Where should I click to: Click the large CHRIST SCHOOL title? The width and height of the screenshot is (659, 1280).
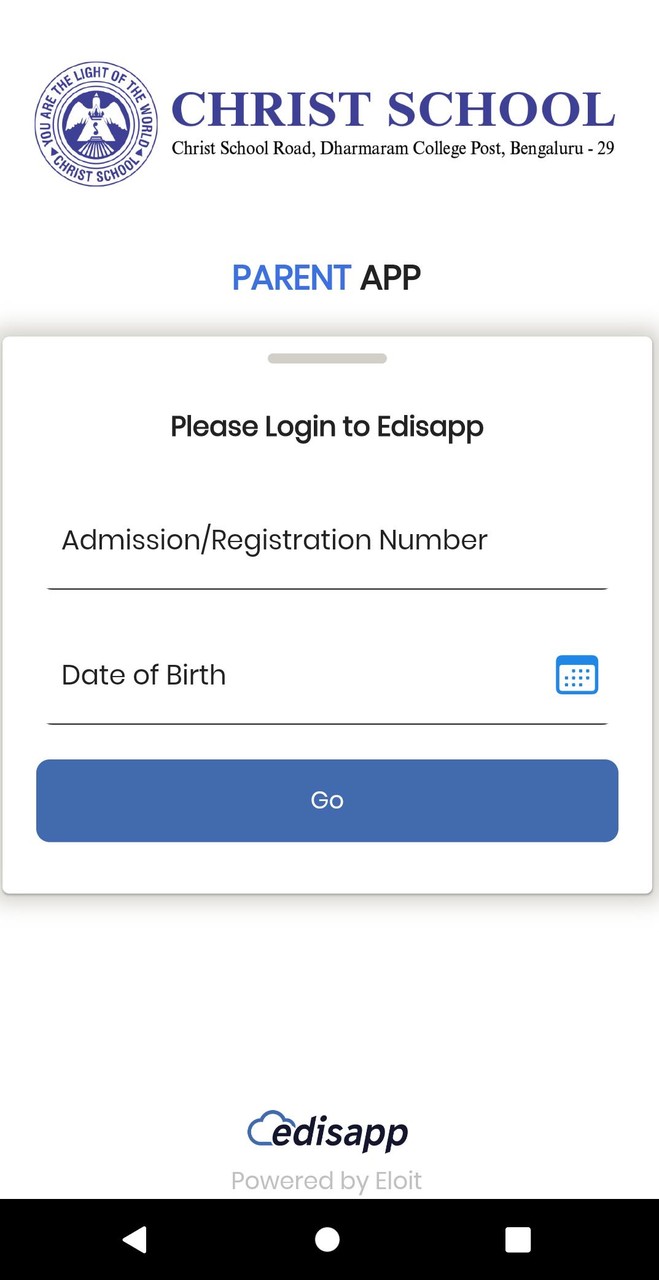coord(393,109)
